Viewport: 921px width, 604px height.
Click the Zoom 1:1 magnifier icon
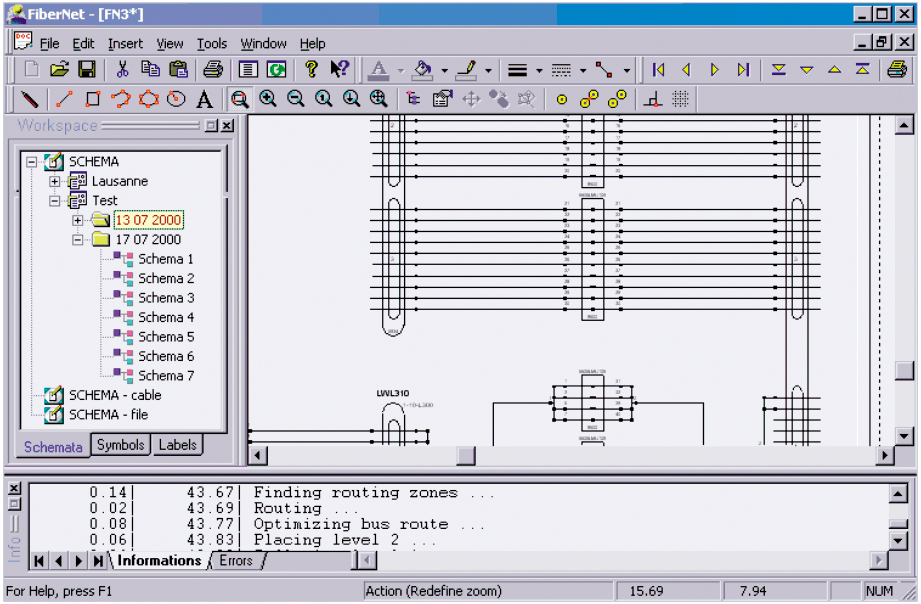click(x=324, y=99)
